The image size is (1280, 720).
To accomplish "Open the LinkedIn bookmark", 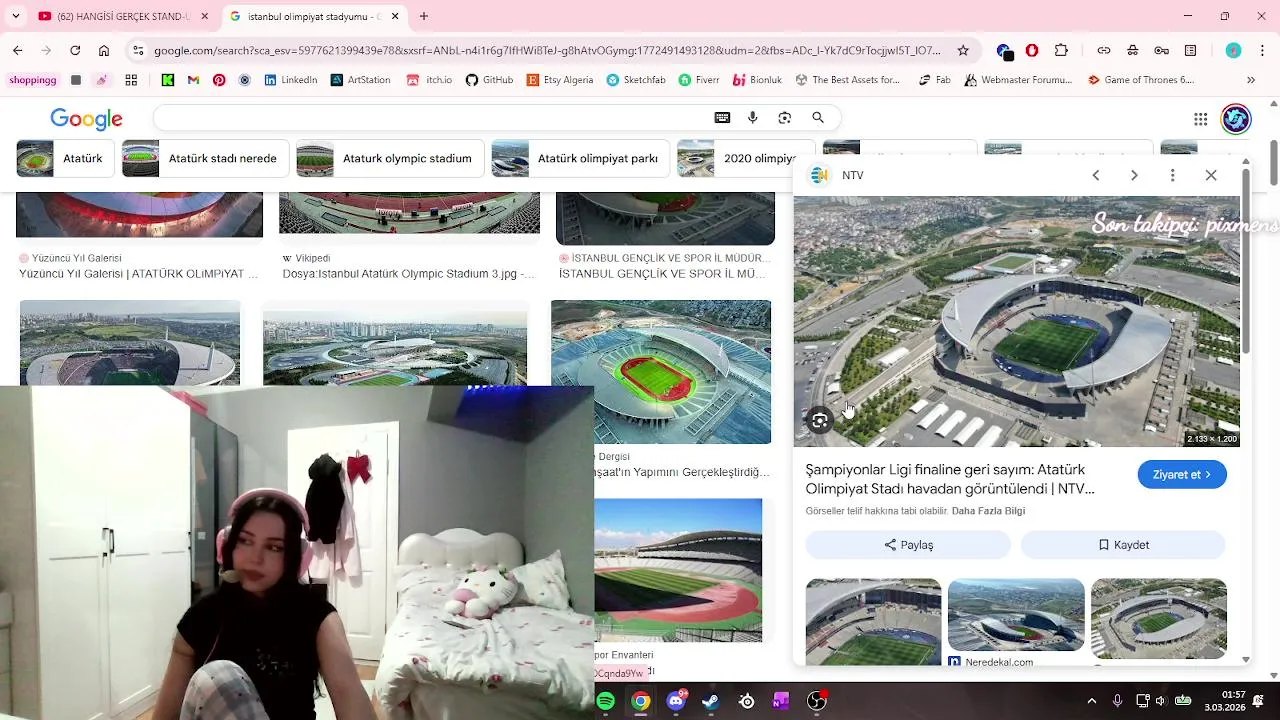I will point(291,80).
